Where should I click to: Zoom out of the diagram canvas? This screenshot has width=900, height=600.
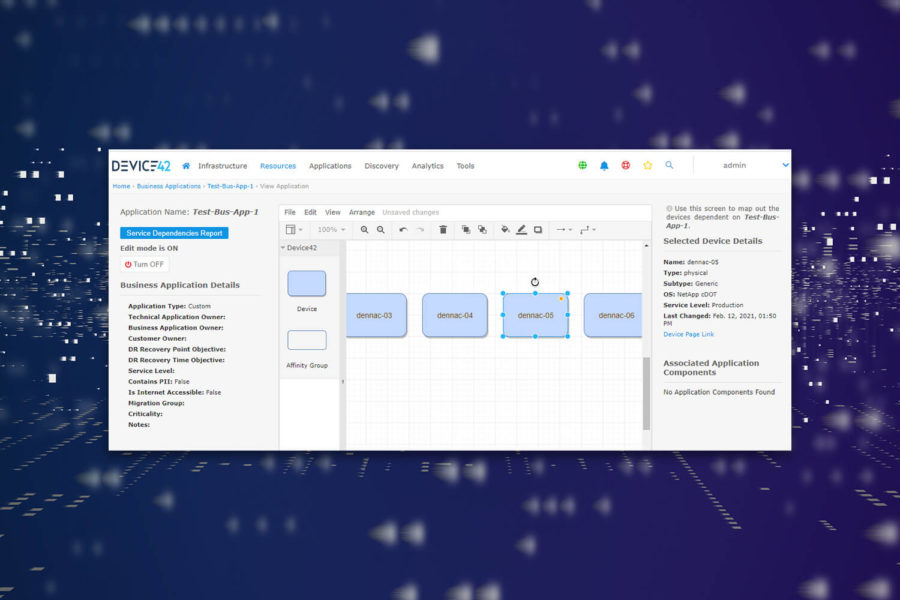tap(381, 230)
